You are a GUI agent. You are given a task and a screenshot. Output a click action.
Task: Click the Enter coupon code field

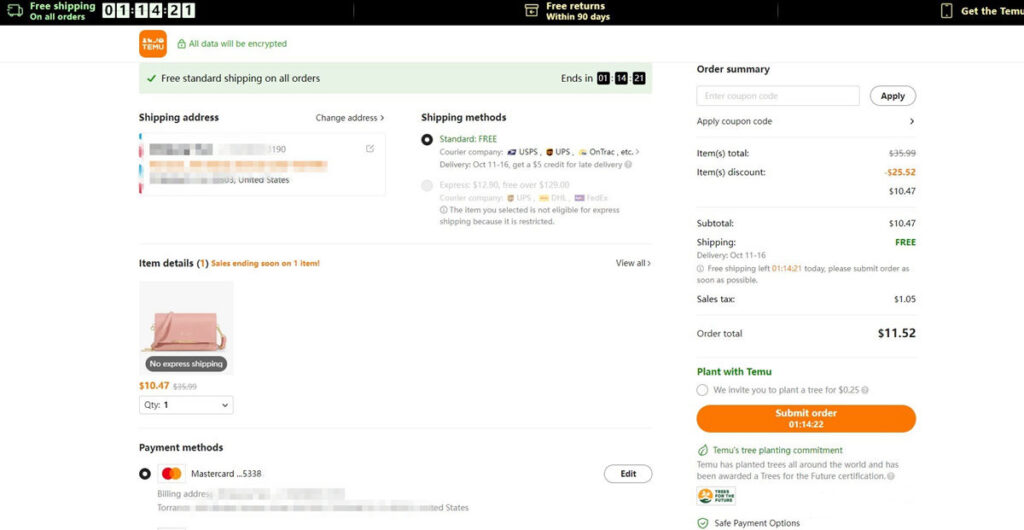coord(777,96)
